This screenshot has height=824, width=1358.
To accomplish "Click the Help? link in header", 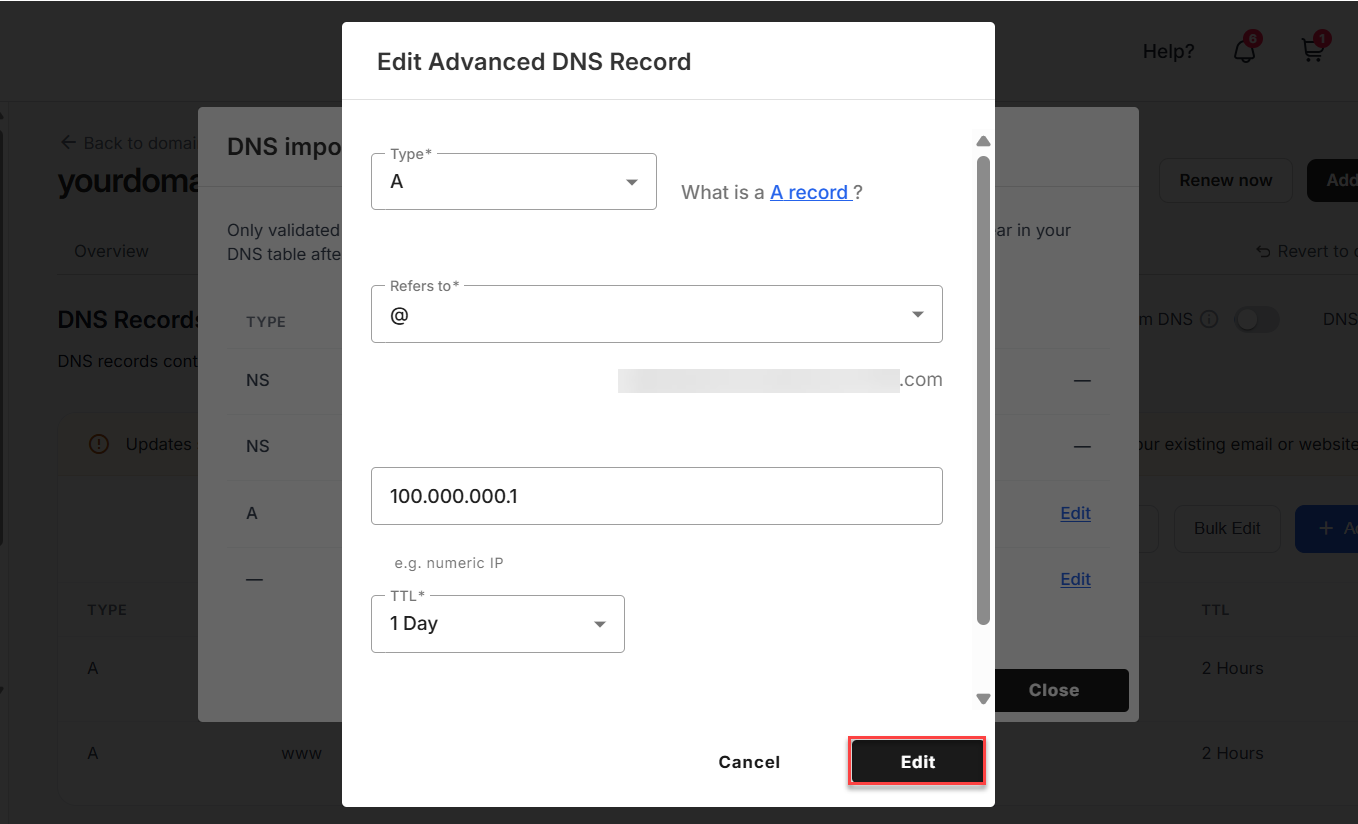I will (1168, 51).
